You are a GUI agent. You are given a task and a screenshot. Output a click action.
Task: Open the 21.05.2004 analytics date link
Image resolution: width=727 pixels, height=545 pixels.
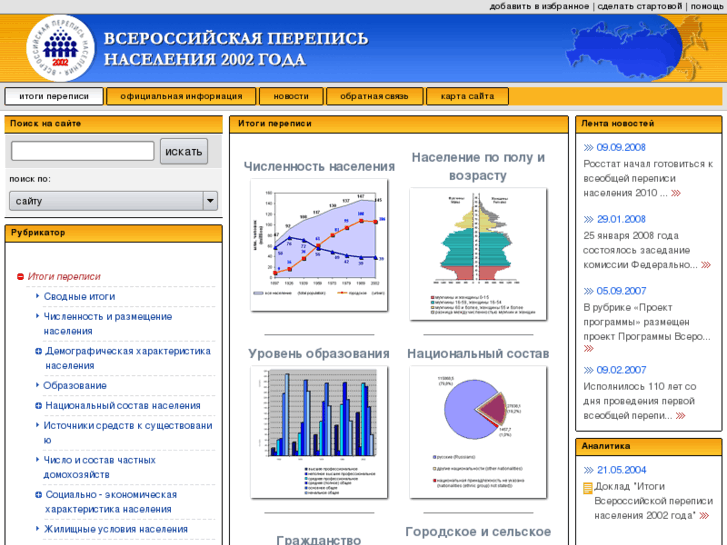point(621,470)
